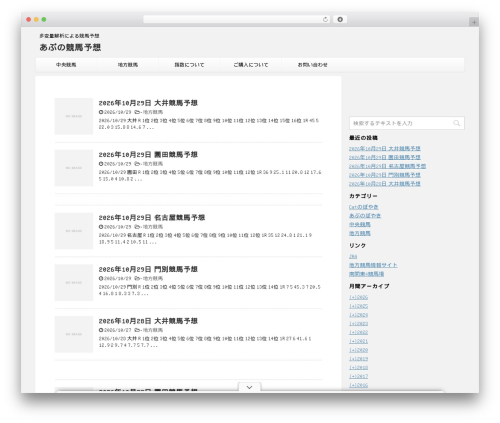Open the 中央競馬 navigation menu item

tap(66, 65)
